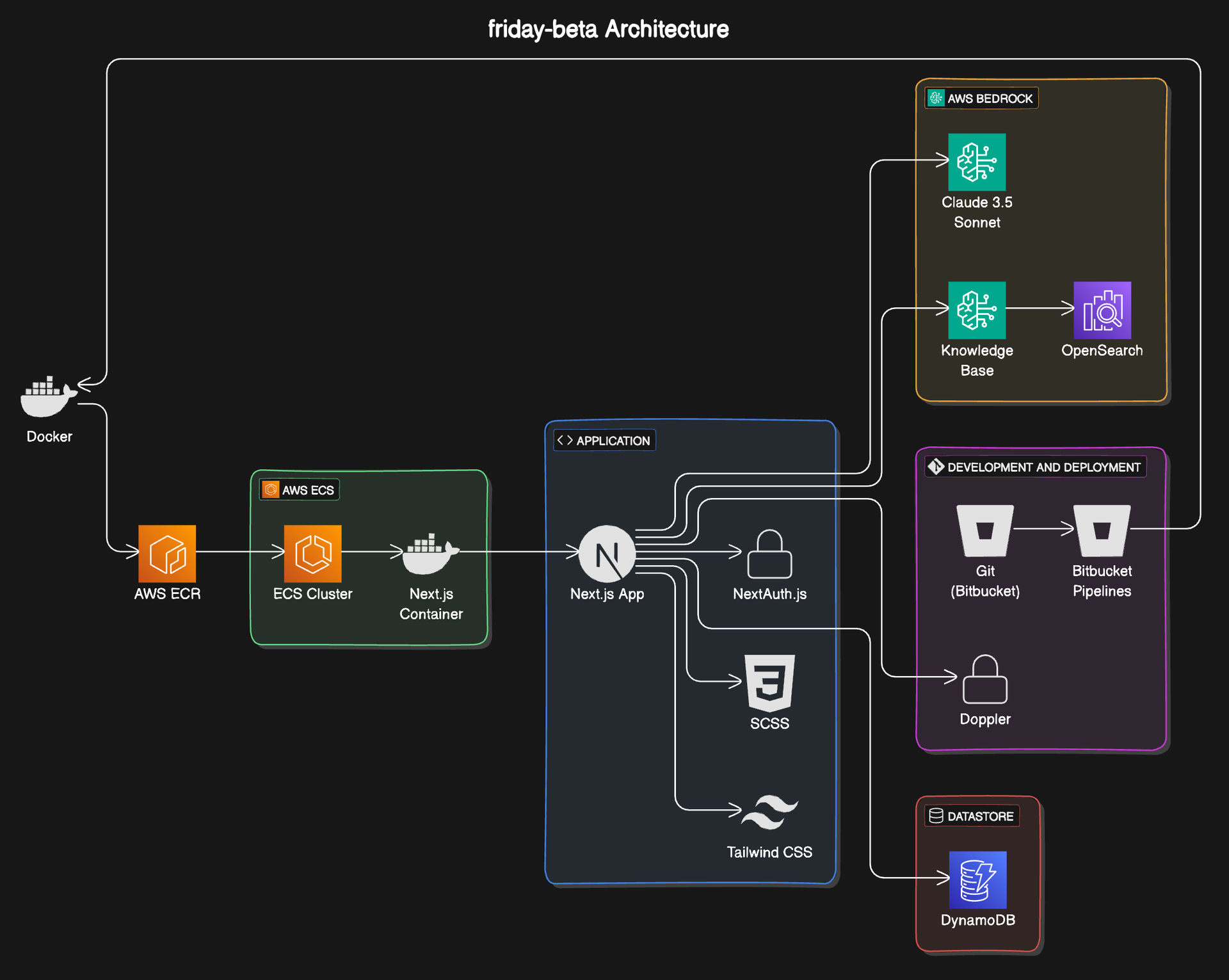1229x980 pixels.
Task: Click small orange icon in AWS ECS label
Action: (271, 490)
